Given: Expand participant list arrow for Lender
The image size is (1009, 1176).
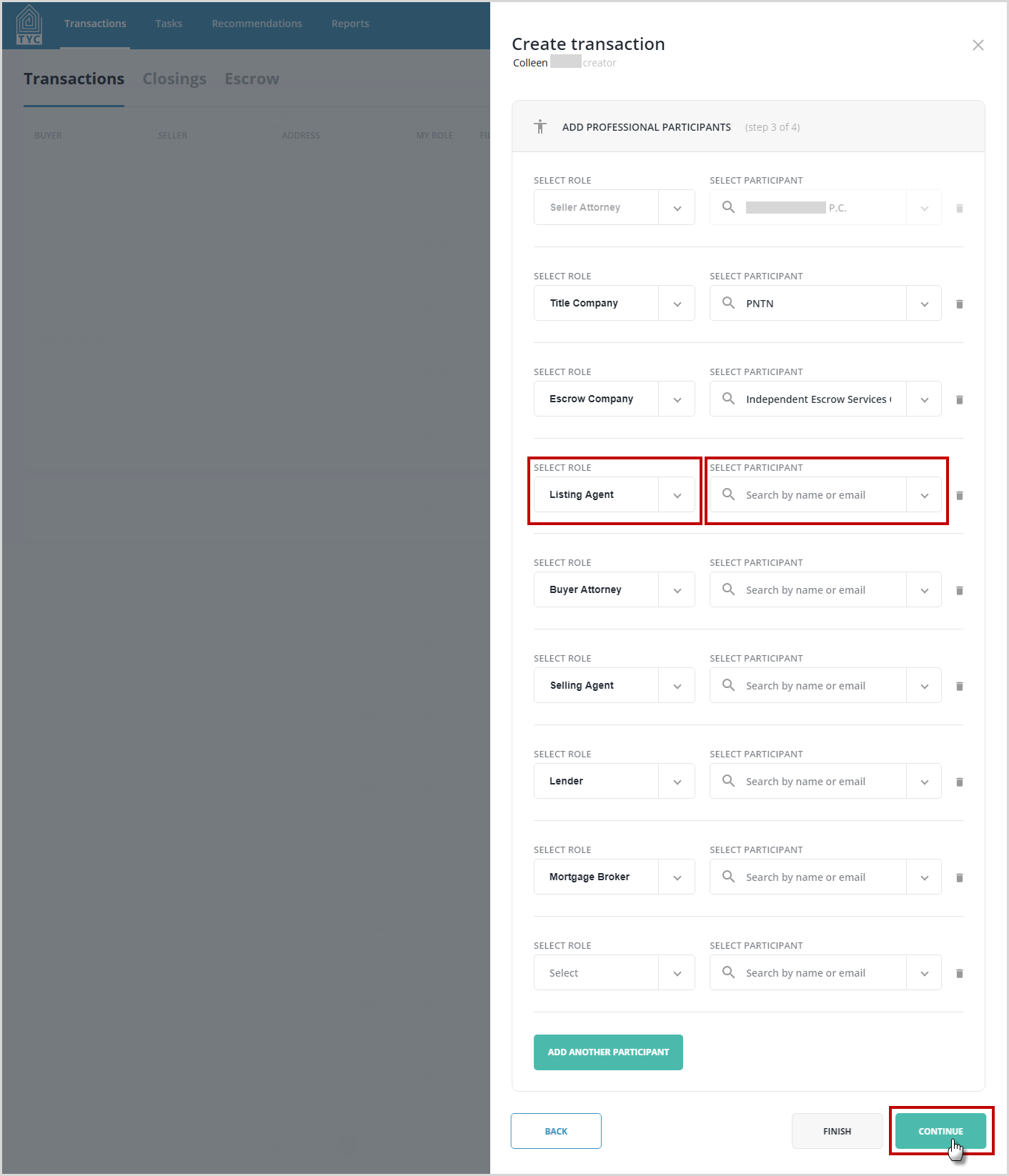Looking at the screenshot, I should point(924,782).
